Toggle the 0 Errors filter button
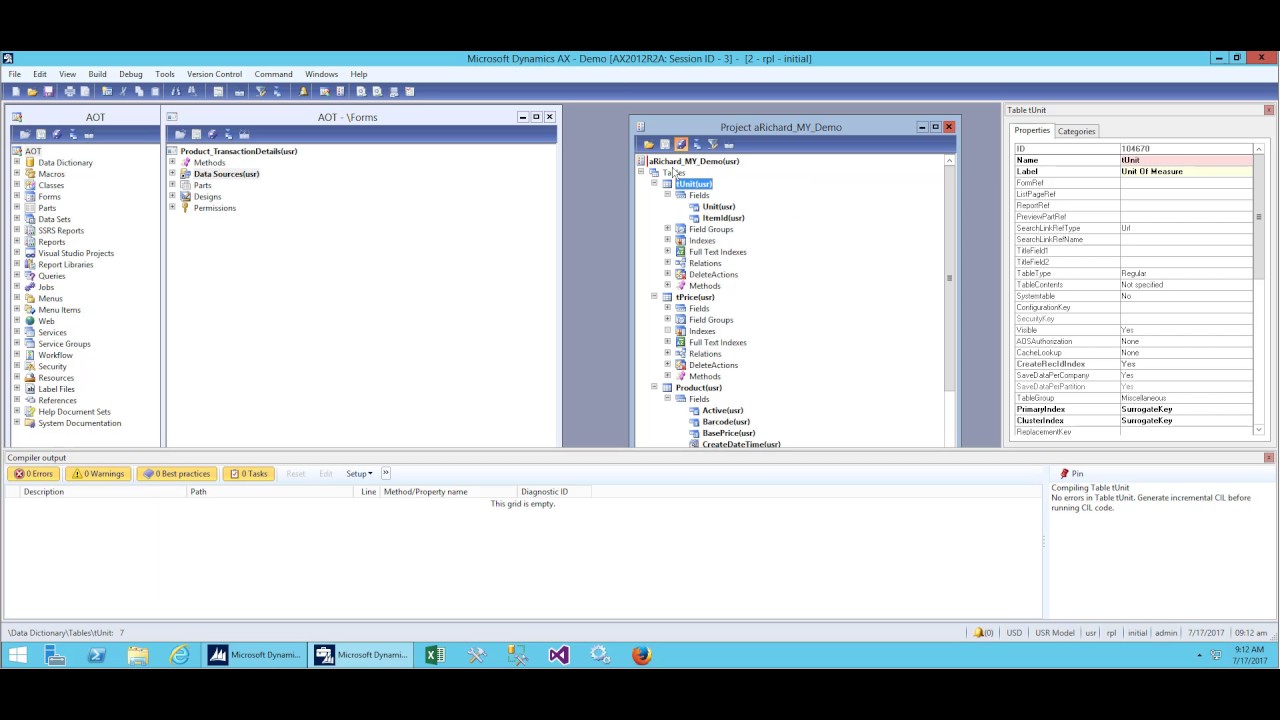The width and height of the screenshot is (1280, 720). (x=34, y=473)
